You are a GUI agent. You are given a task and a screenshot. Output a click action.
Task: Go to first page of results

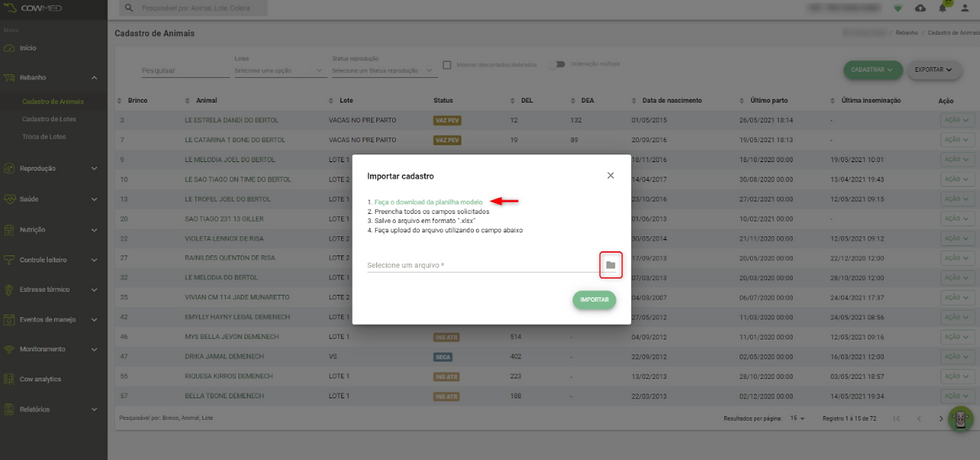tap(897, 418)
